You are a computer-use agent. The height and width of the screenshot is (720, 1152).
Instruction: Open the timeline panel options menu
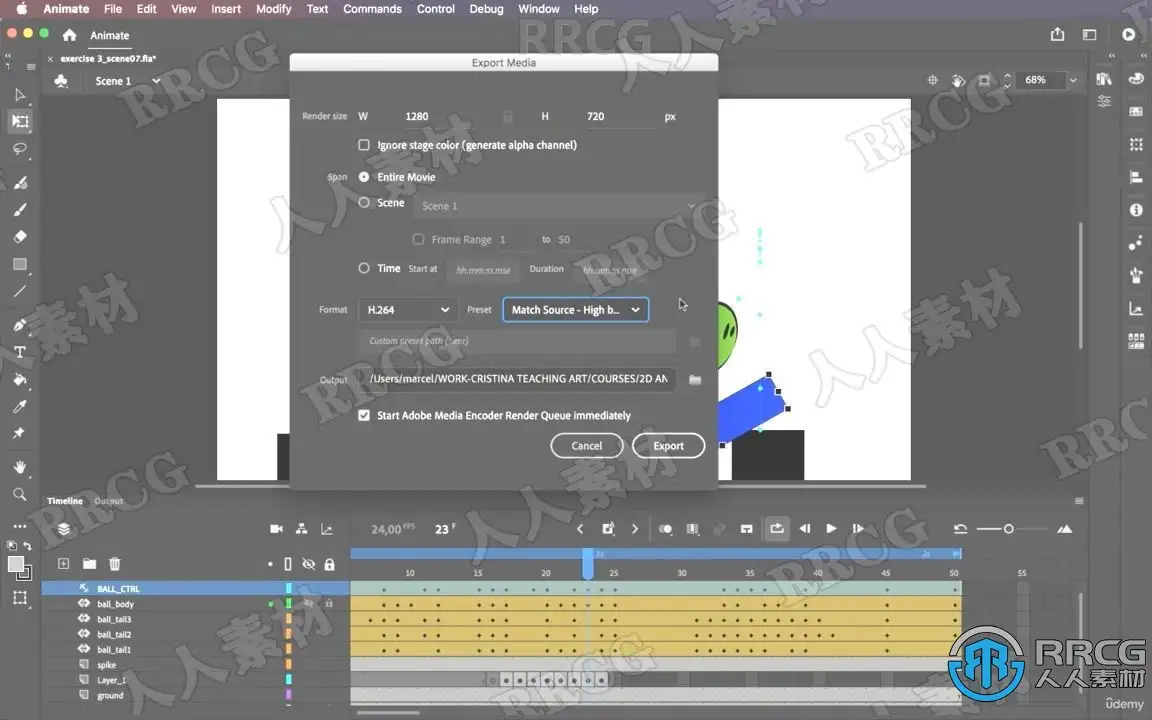coord(1079,501)
